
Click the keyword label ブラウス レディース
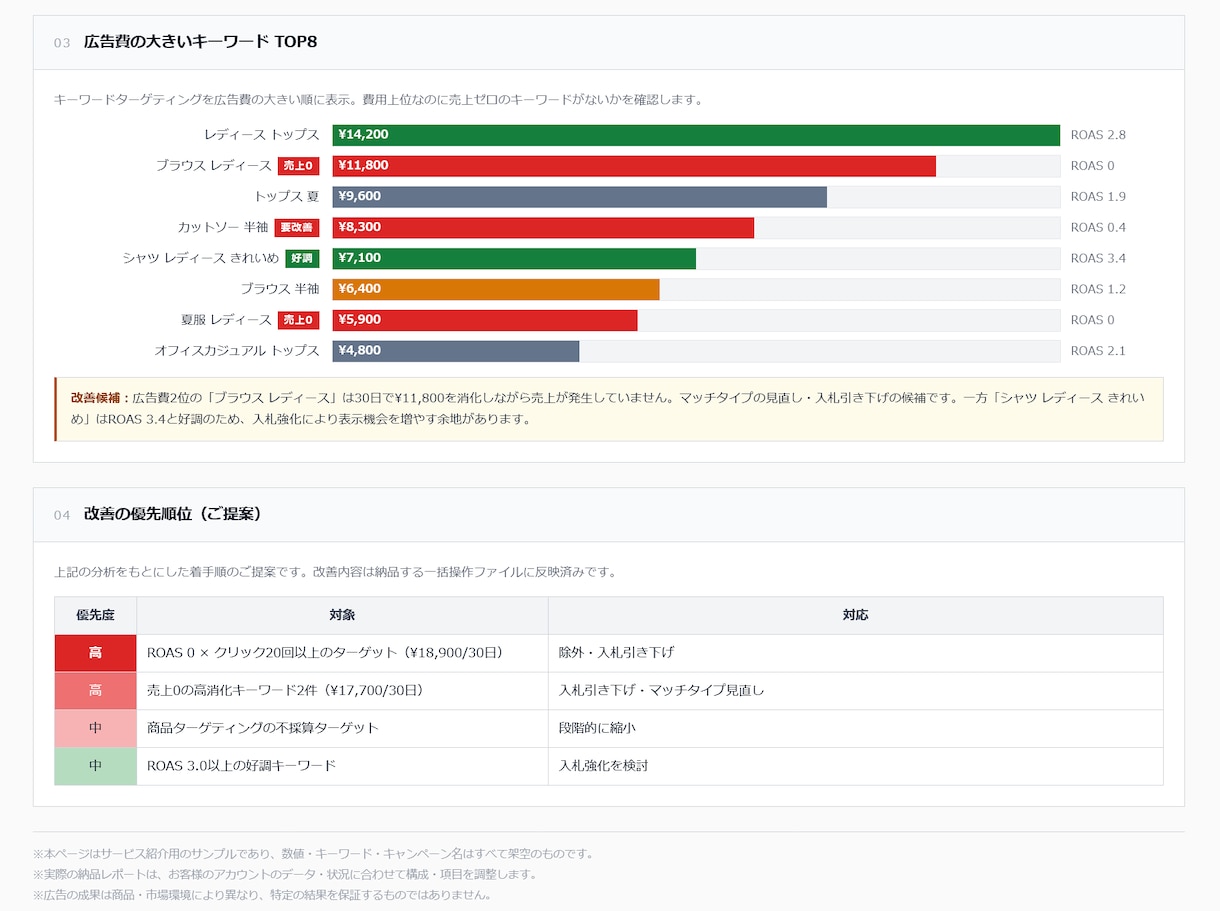pyautogui.click(x=213, y=166)
